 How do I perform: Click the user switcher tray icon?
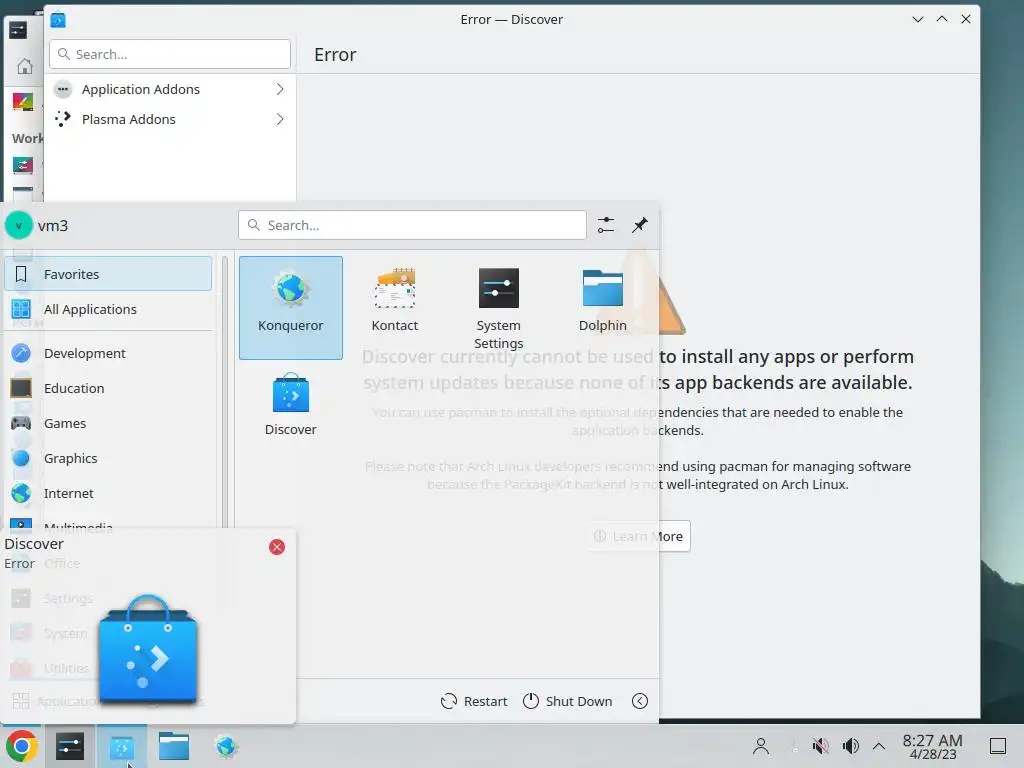761,746
